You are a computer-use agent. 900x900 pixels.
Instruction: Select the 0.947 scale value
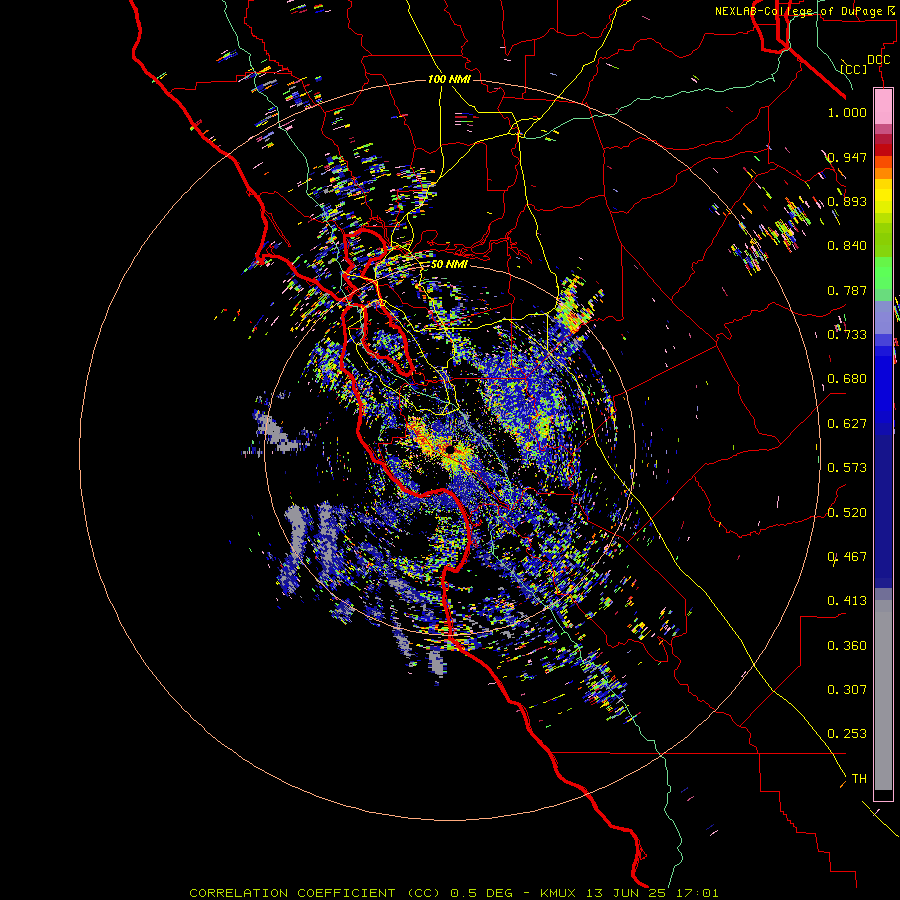[847, 157]
